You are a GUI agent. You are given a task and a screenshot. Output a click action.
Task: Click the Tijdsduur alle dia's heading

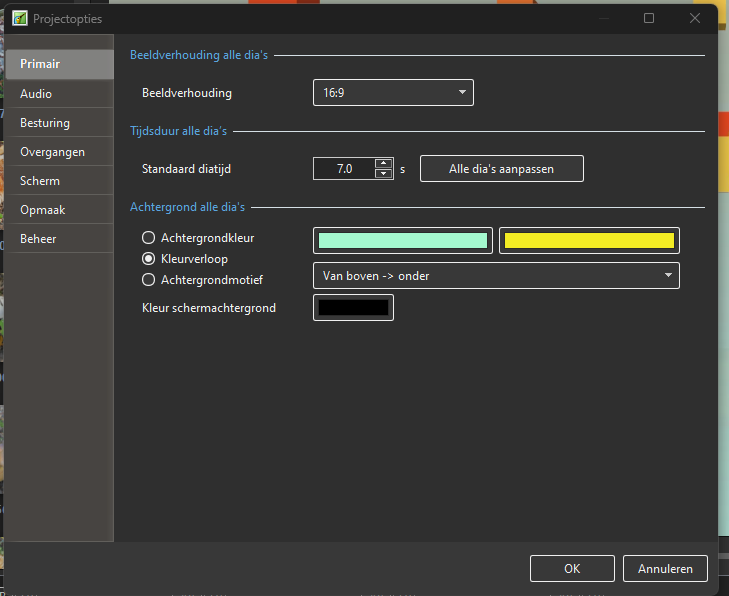(x=179, y=131)
